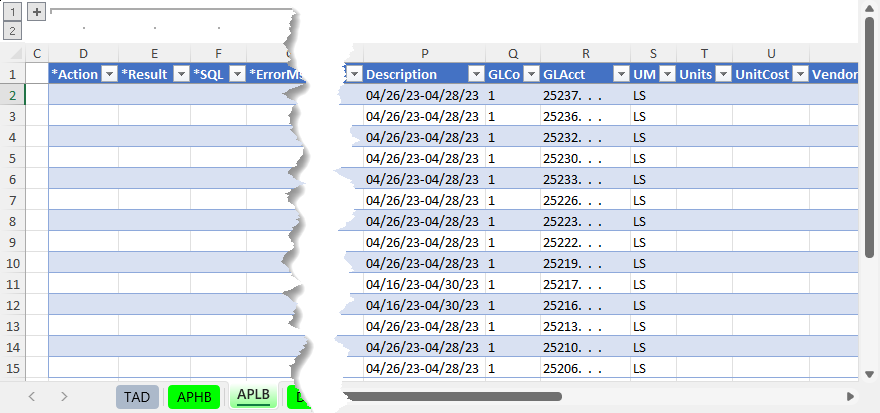The width and height of the screenshot is (880, 413).
Task: Open the Units column filter dropdown
Action: pos(723,74)
